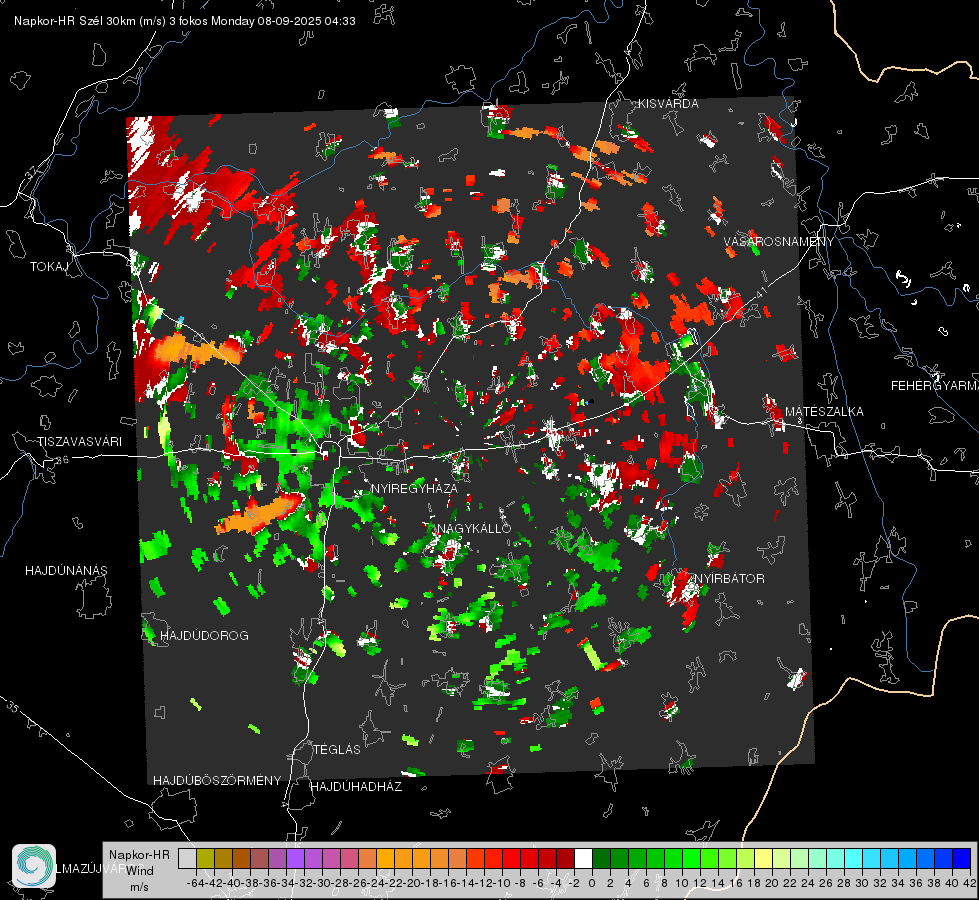Click the m/s unit label in legend

click(139, 887)
